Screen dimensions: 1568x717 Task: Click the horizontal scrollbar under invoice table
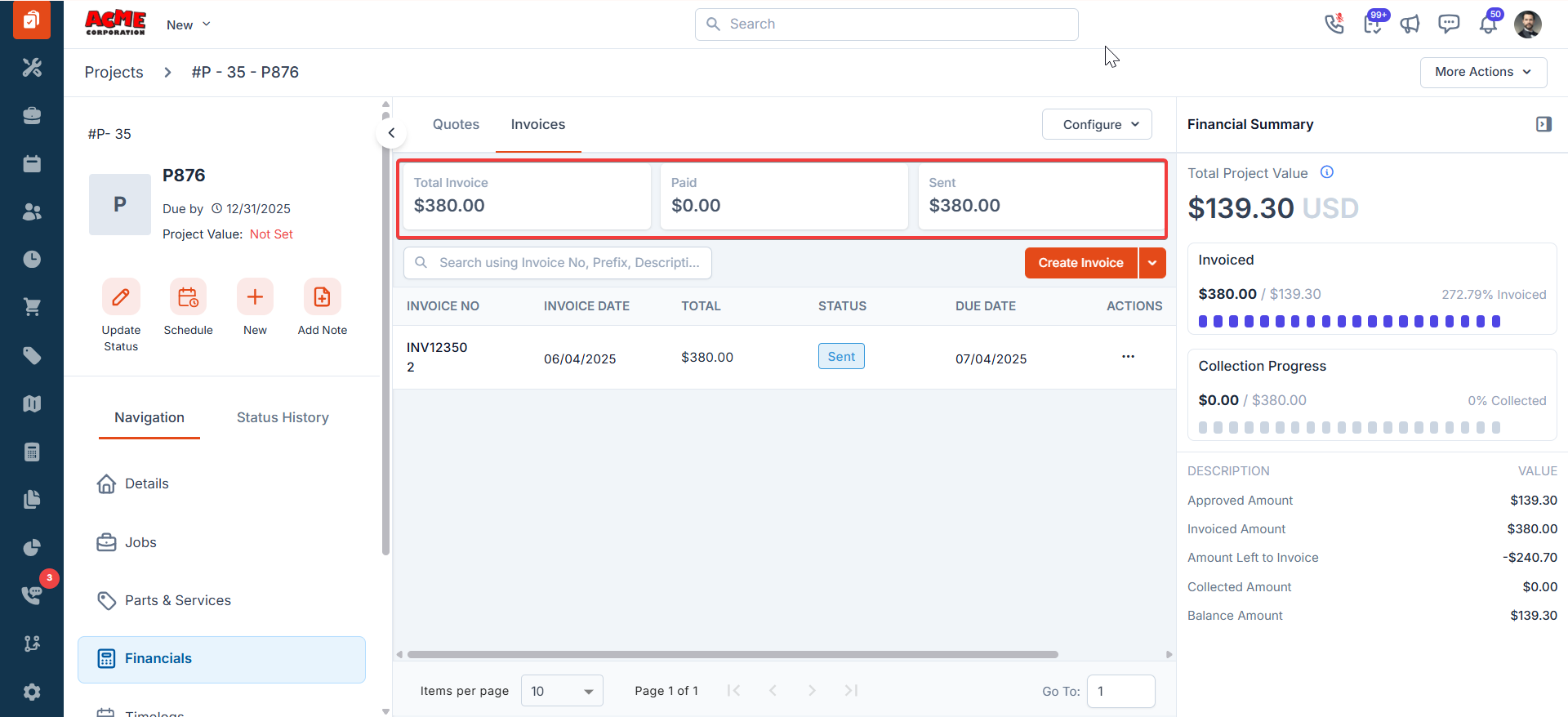click(x=733, y=654)
